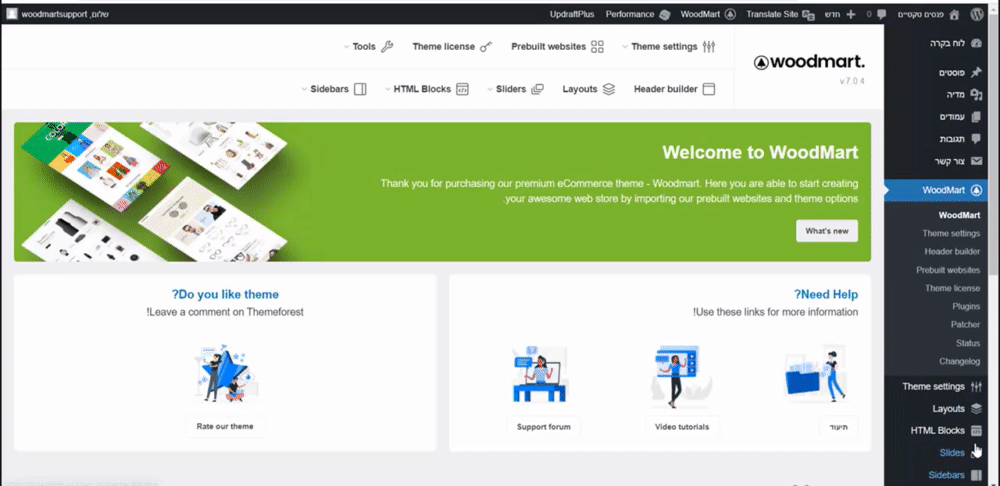Open Header builder submenu item
The width and height of the screenshot is (1000, 486).
(x=952, y=251)
